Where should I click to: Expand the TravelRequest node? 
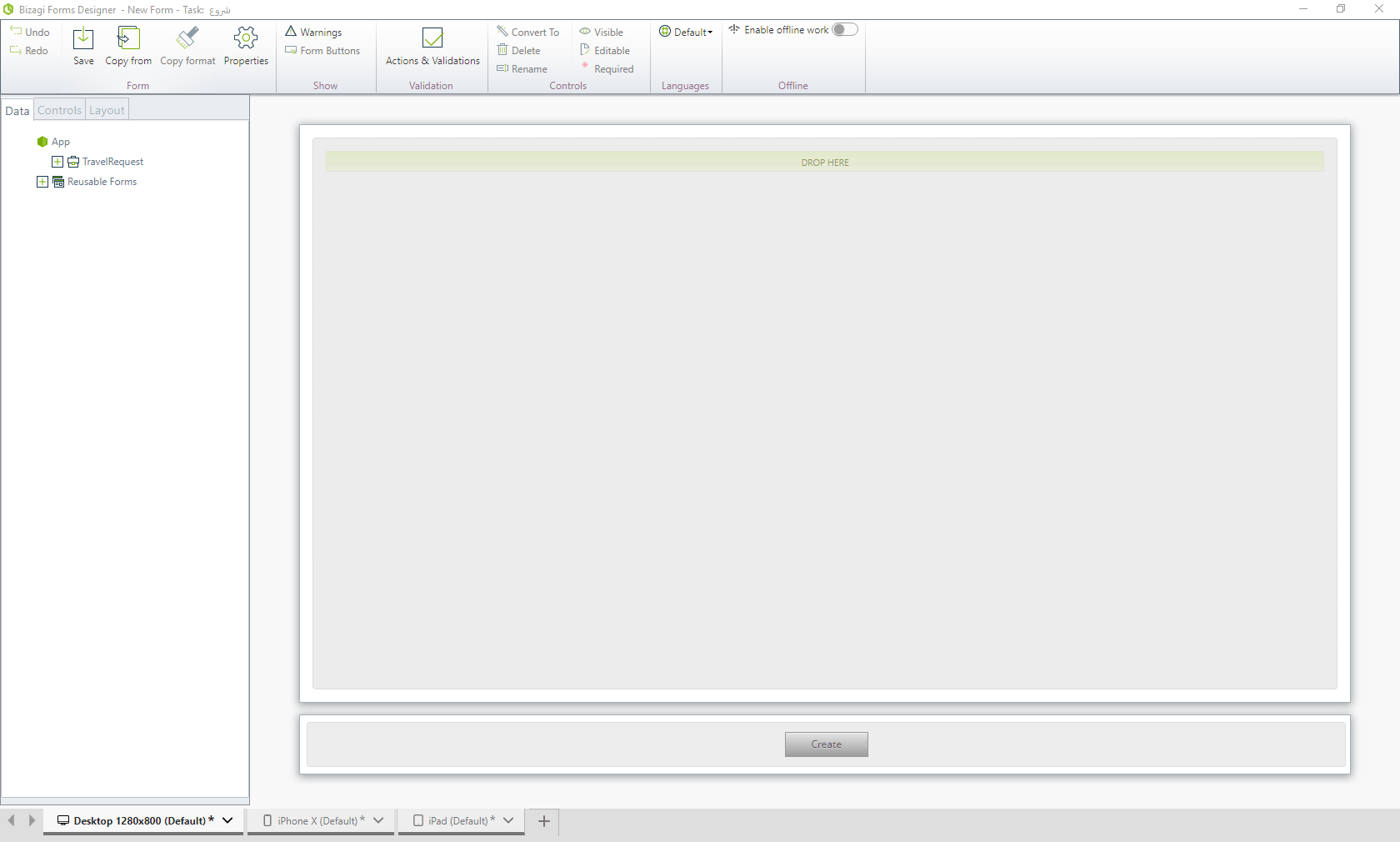(57, 162)
